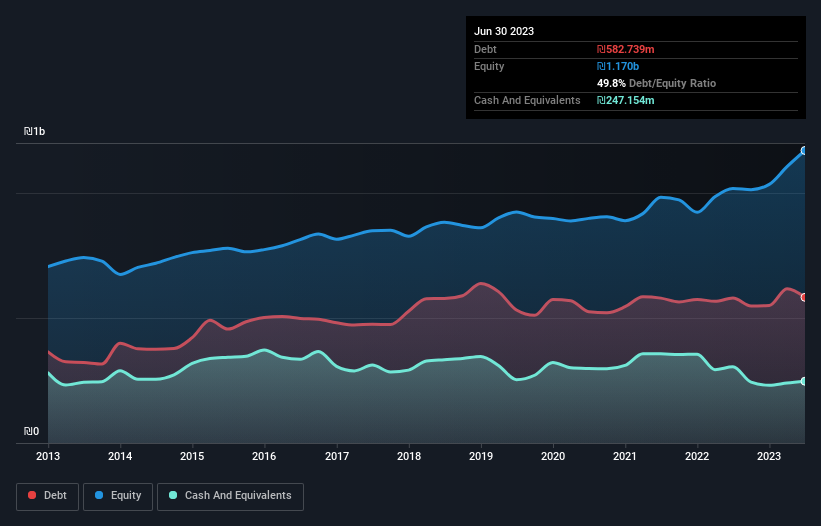821x526 pixels.
Task: Click the 2022 x-axis label
Action: (x=697, y=456)
